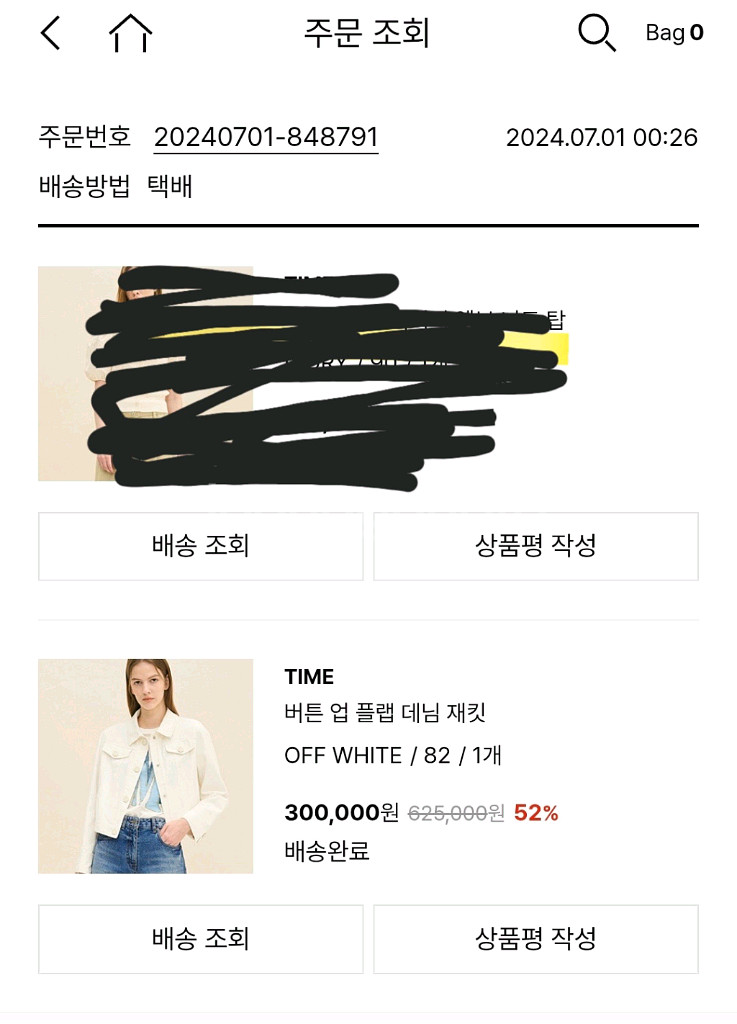Click the scribbled-out first product thumbnail

pos(145,373)
